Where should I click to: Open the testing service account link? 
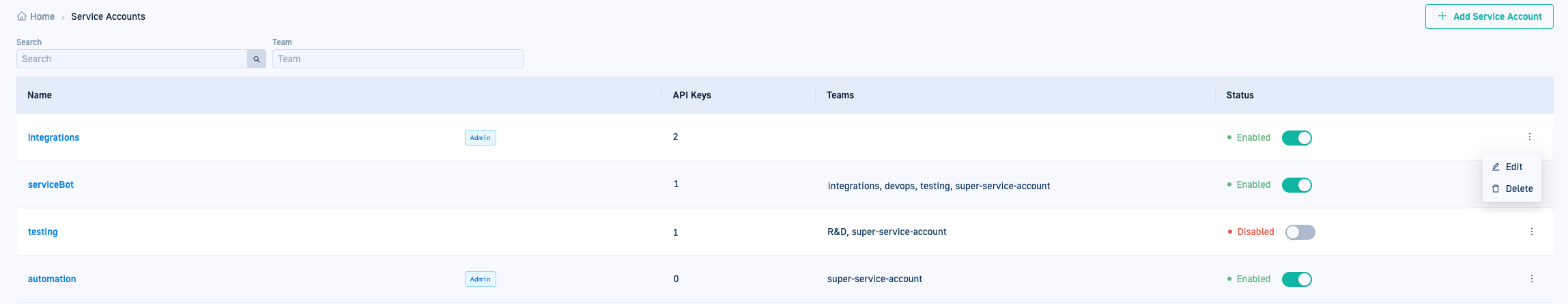pyautogui.click(x=42, y=232)
